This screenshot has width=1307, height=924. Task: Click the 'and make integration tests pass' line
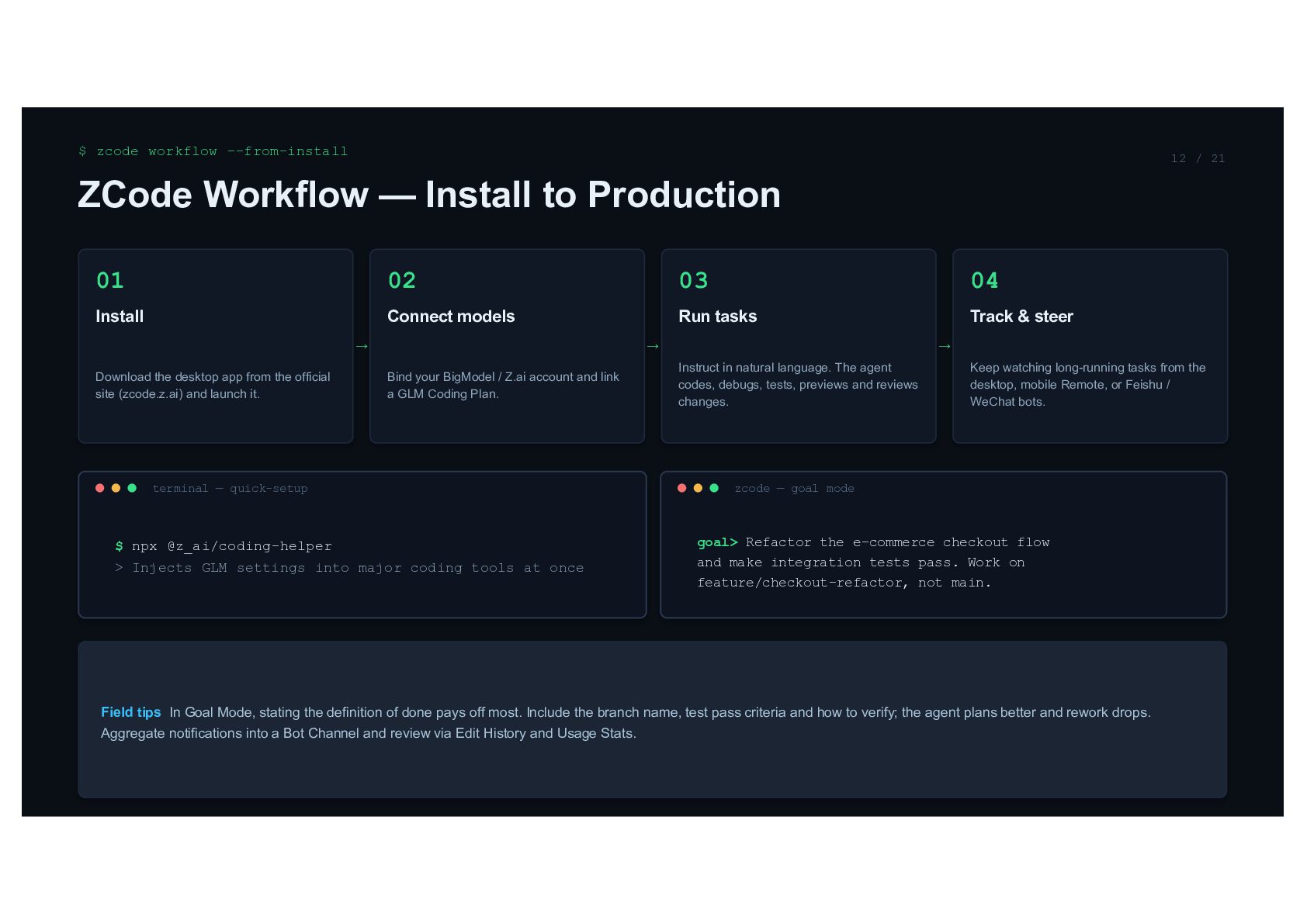(861, 562)
